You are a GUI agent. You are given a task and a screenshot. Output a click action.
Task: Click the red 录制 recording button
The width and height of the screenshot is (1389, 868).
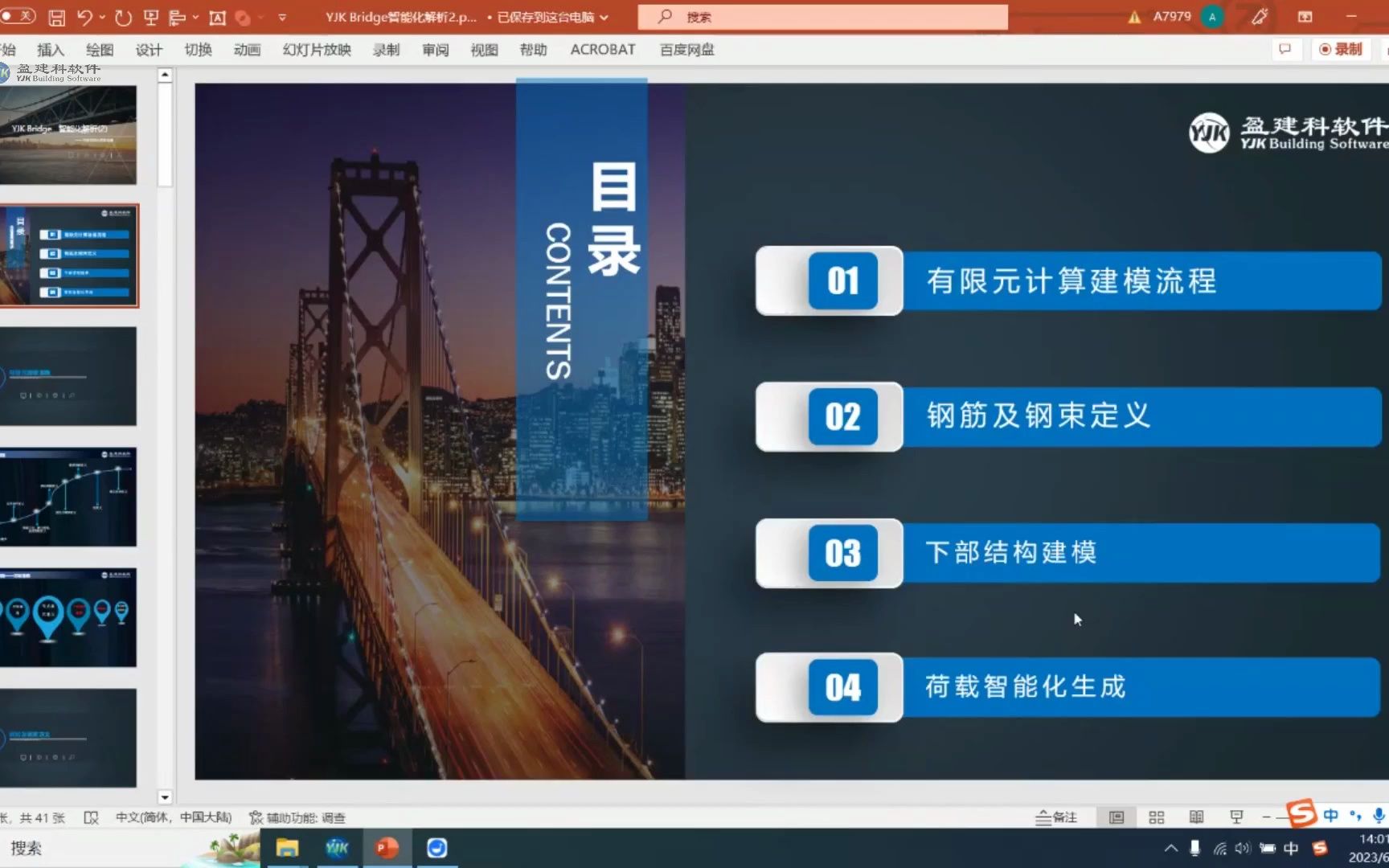click(1341, 49)
